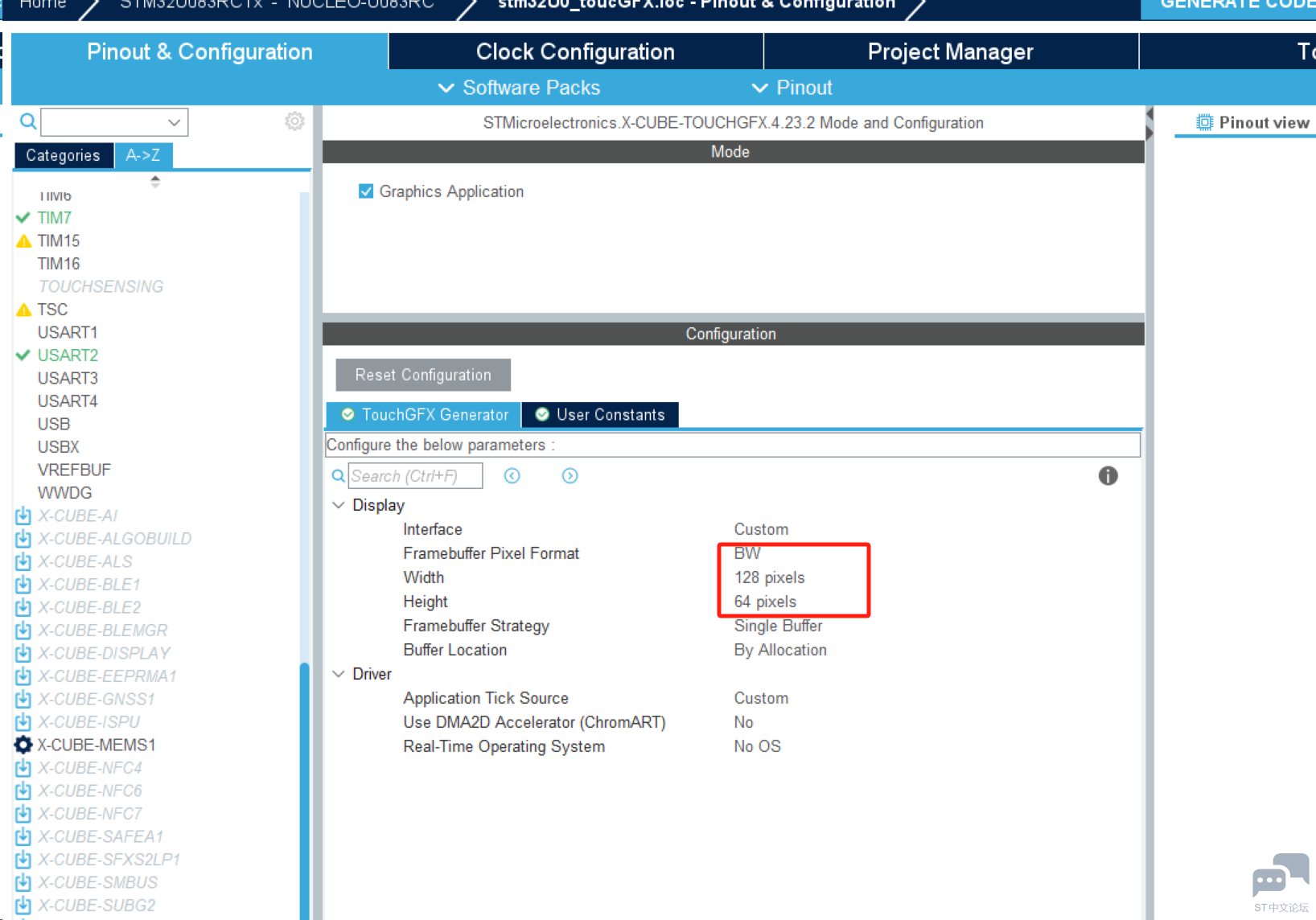1316x920 pixels.
Task: Select VREFBUF in the peripheral list
Action: 74,470
